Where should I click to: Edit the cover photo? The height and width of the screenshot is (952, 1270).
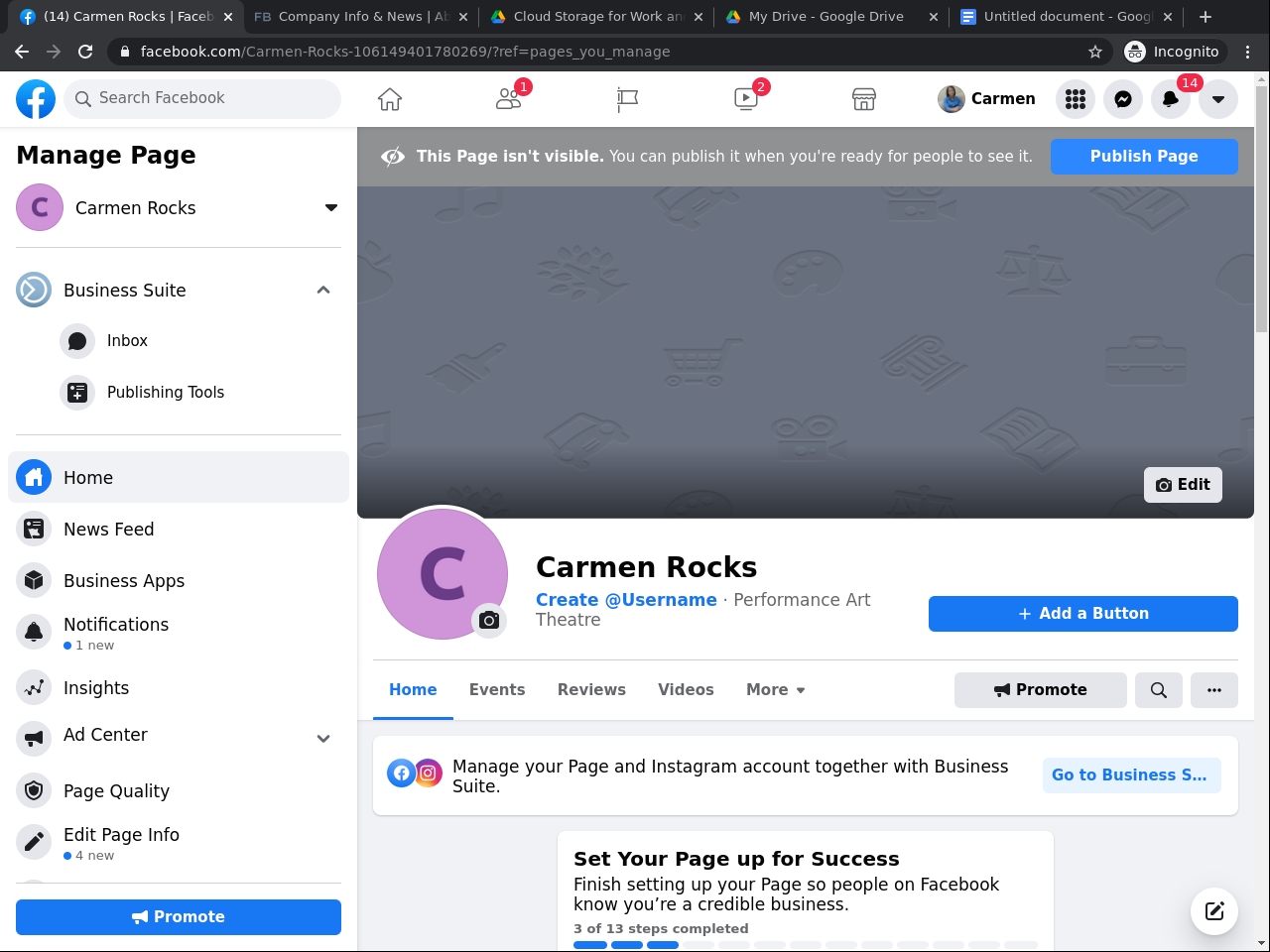(x=1183, y=484)
